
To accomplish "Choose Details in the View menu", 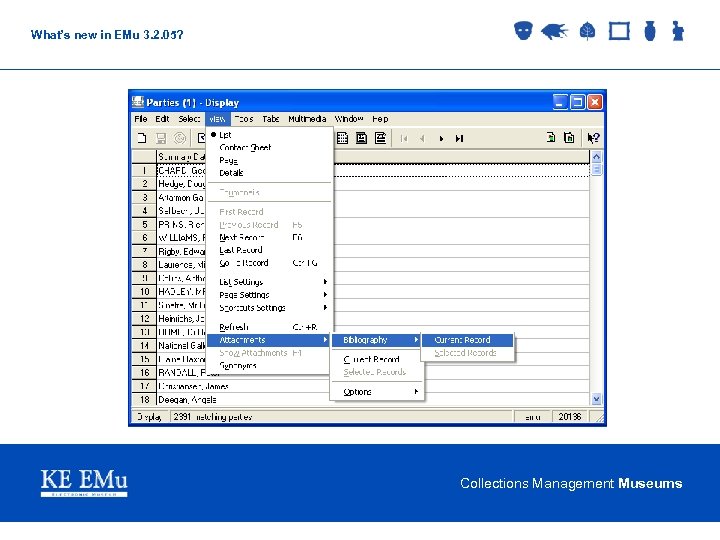I will click(270, 173).
